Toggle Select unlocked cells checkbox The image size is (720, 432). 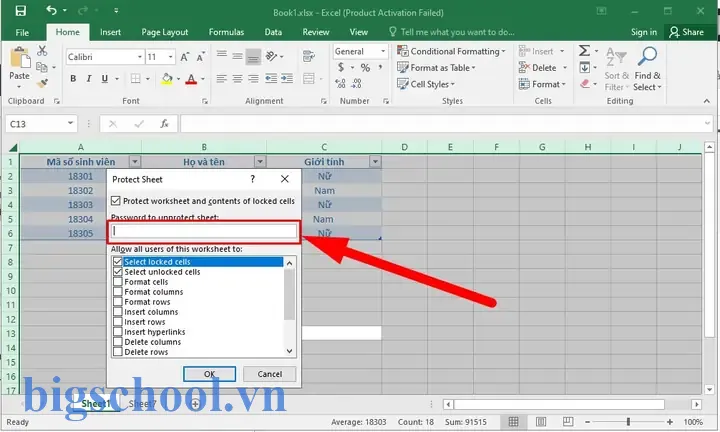click(x=118, y=272)
